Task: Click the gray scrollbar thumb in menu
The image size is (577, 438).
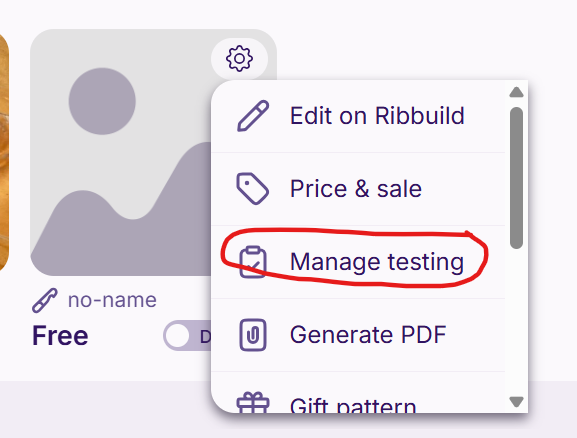Action: pyautogui.click(x=516, y=178)
